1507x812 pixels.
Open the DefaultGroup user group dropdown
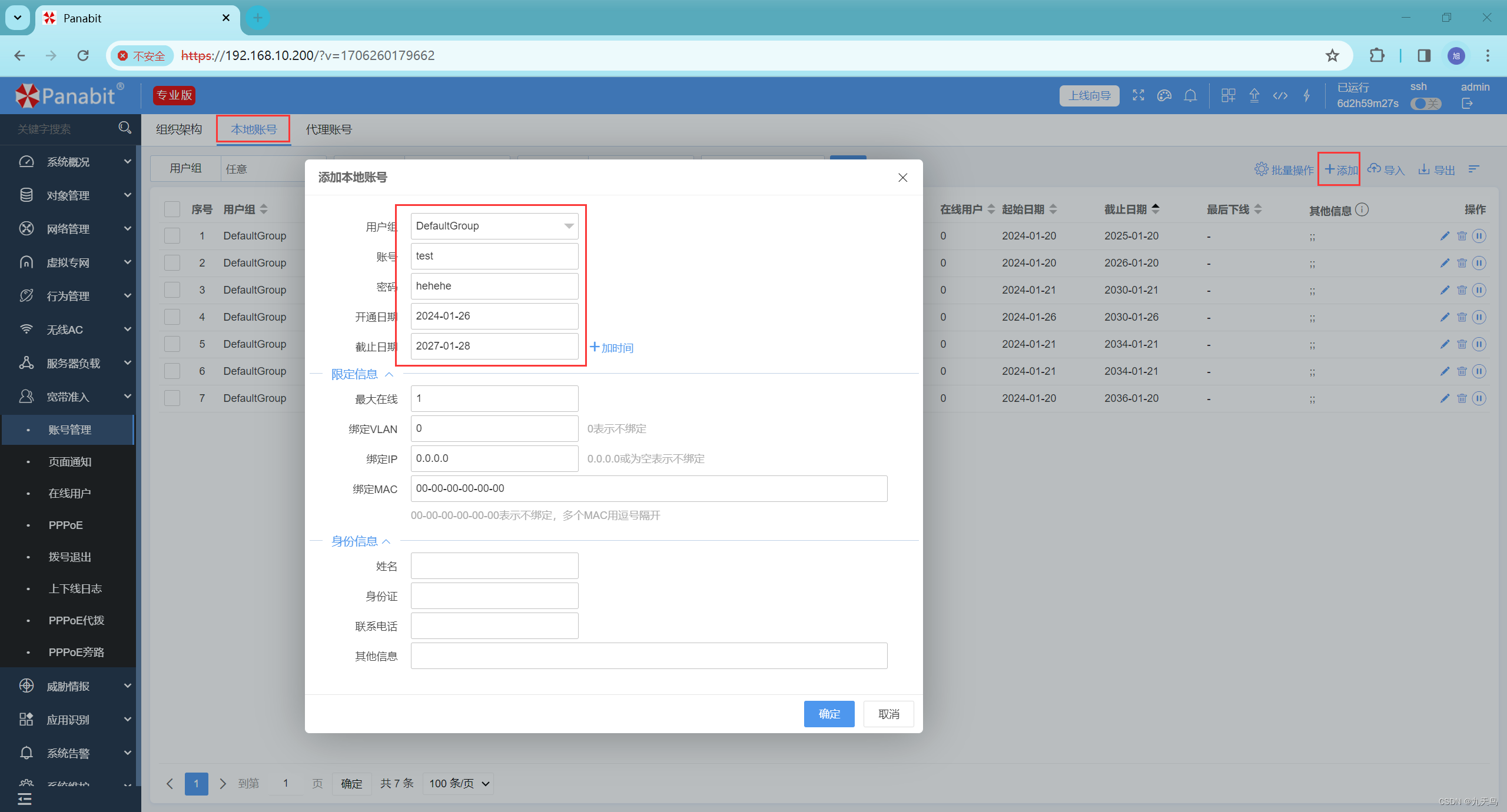click(x=494, y=226)
